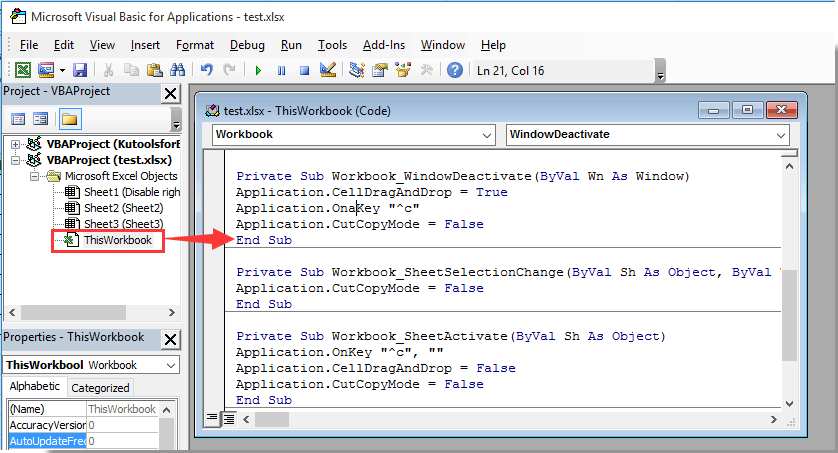This screenshot has height=453, width=838.
Task: Click the View Microsoft Excel icon
Action: click(22, 70)
